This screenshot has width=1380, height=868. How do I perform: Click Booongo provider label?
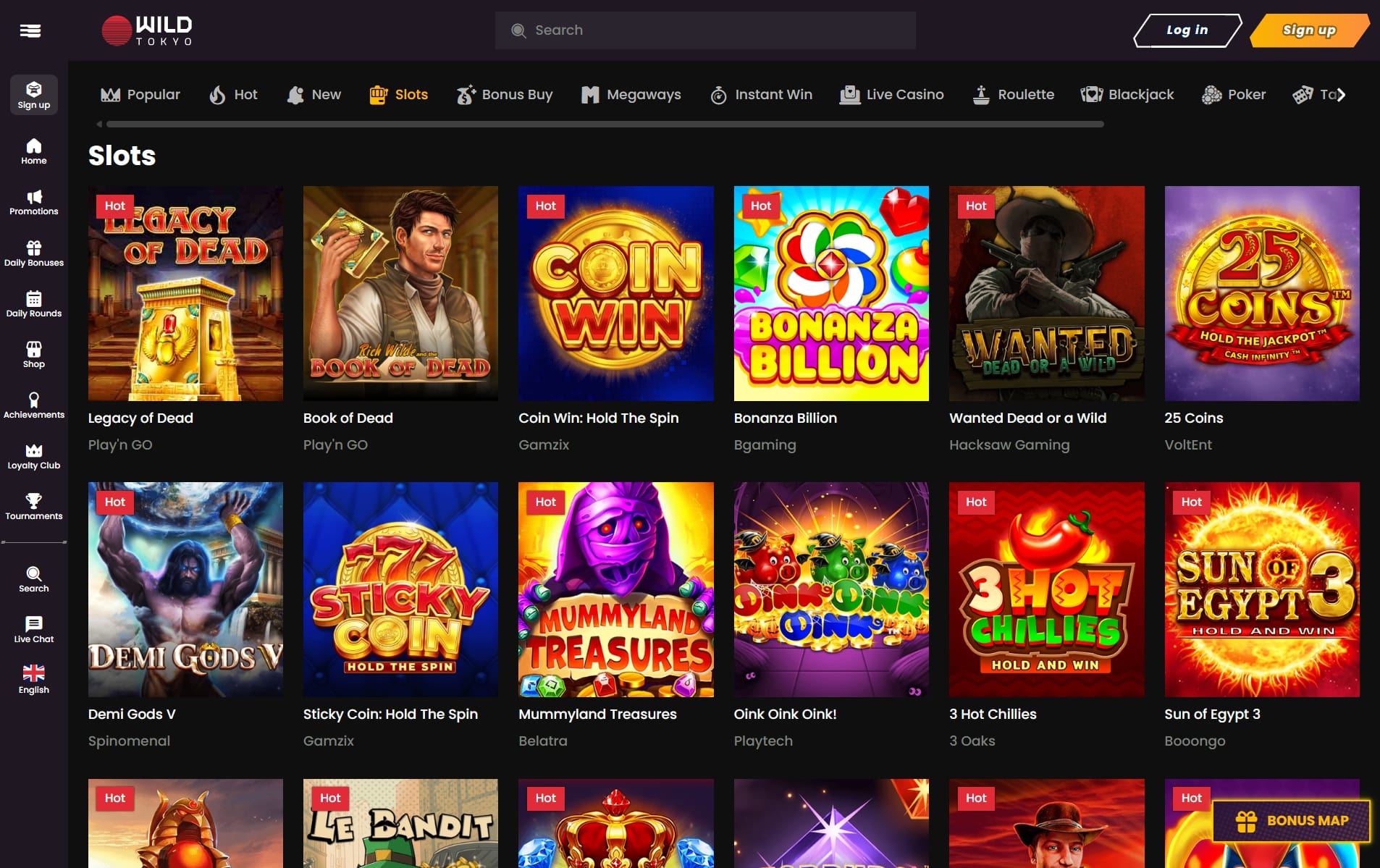[1195, 741]
